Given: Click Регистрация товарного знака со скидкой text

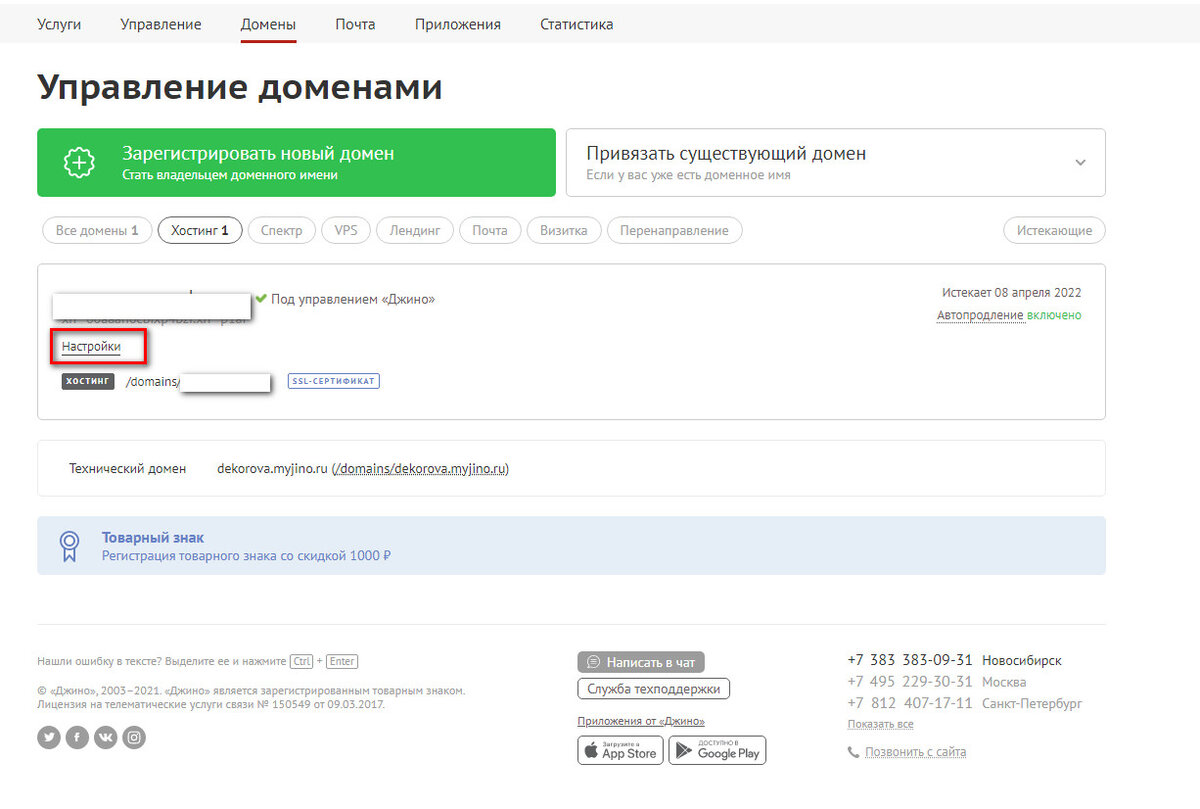Looking at the screenshot, I should coord(246,555).
